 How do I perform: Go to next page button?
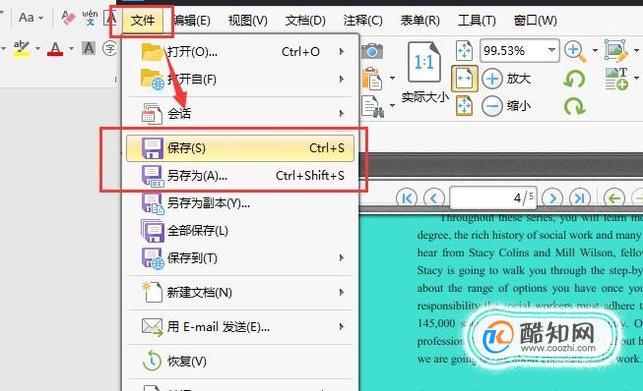click(553, 199)
